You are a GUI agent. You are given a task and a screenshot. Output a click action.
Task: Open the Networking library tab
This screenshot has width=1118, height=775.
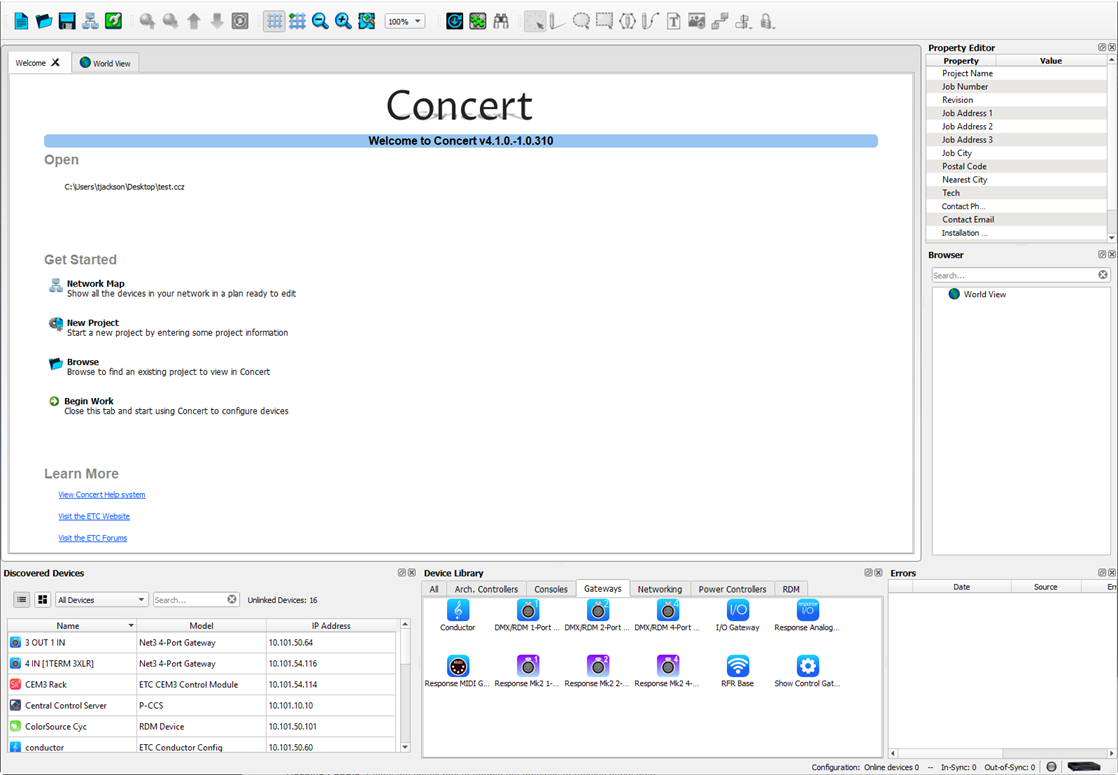660,589
